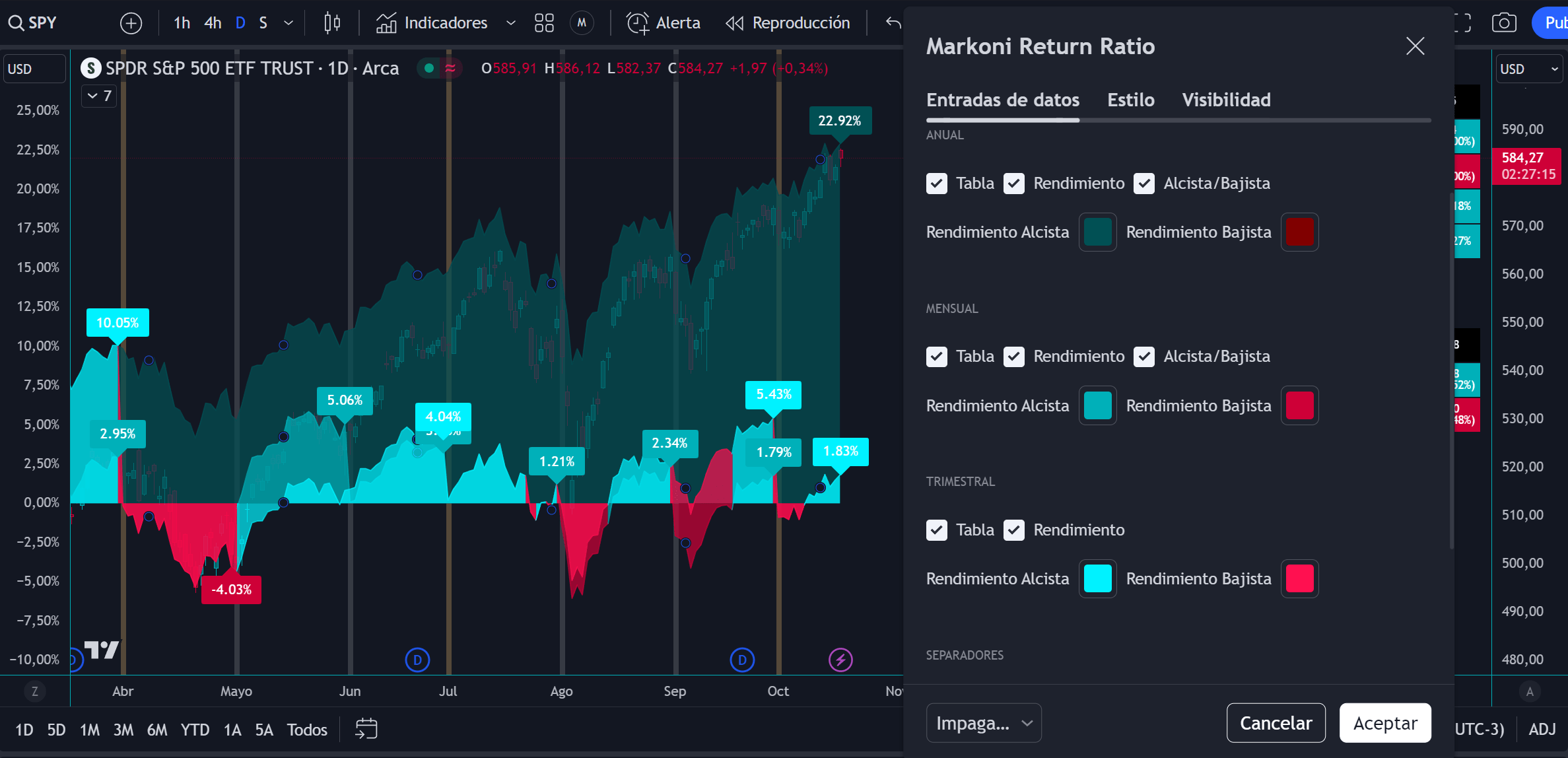The width and height of the screenshot is (1568, 758).
Task: Toggle Anual Alcista/Bajista checkbox
Action: pos(1144,184)
